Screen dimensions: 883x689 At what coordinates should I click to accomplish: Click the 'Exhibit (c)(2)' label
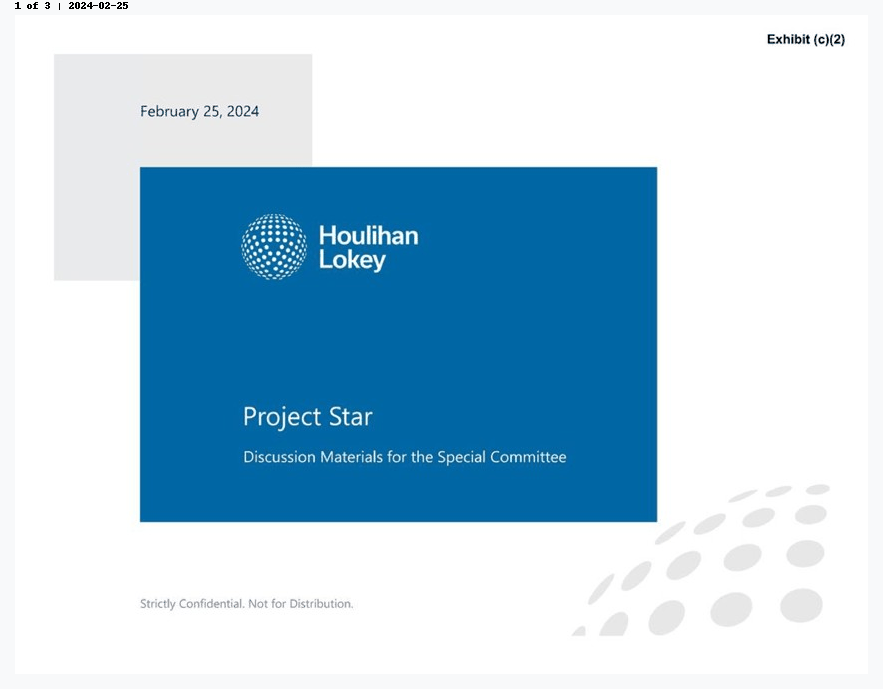pos(806,39)
